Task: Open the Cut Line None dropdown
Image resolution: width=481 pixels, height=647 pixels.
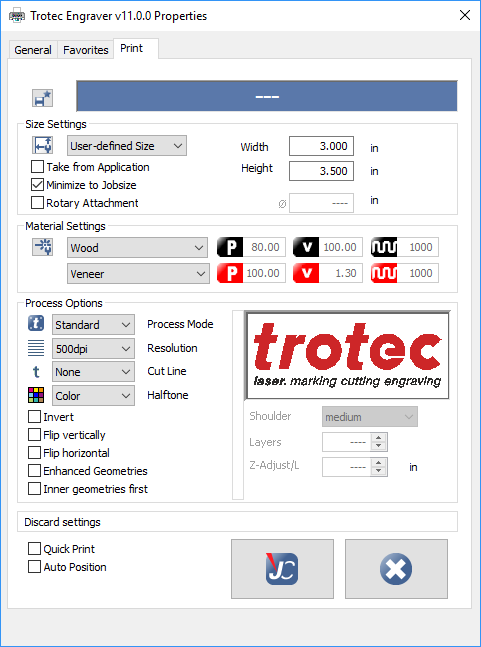Action: click(x=93, y=372)
